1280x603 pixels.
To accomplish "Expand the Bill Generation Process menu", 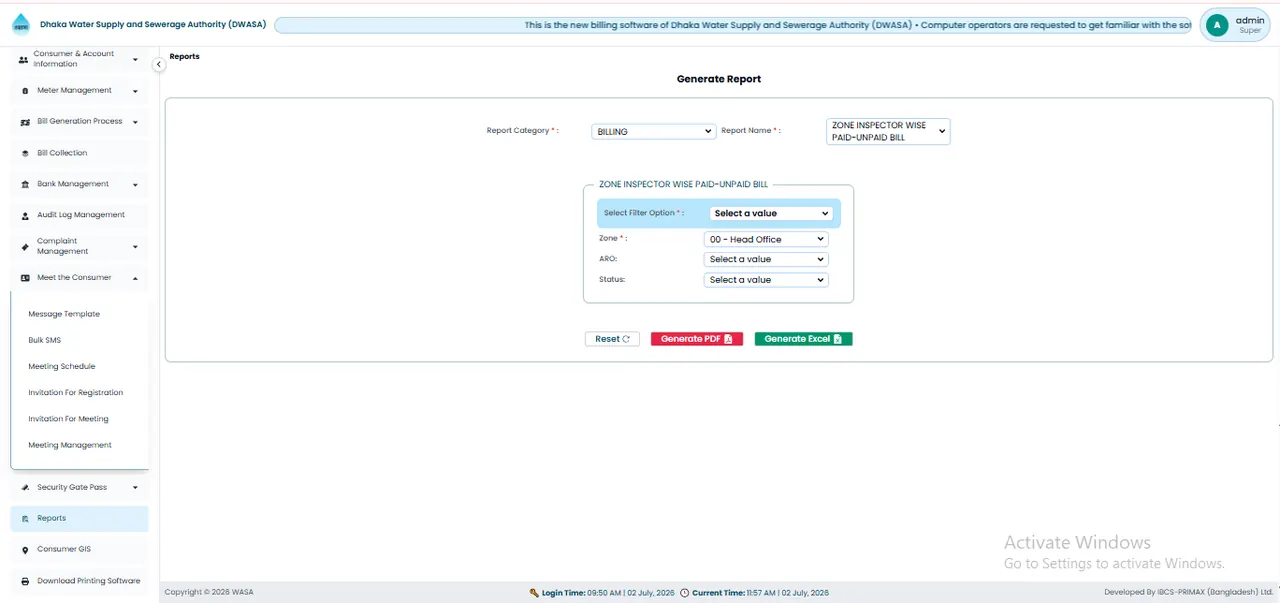I will click(135, 122).
